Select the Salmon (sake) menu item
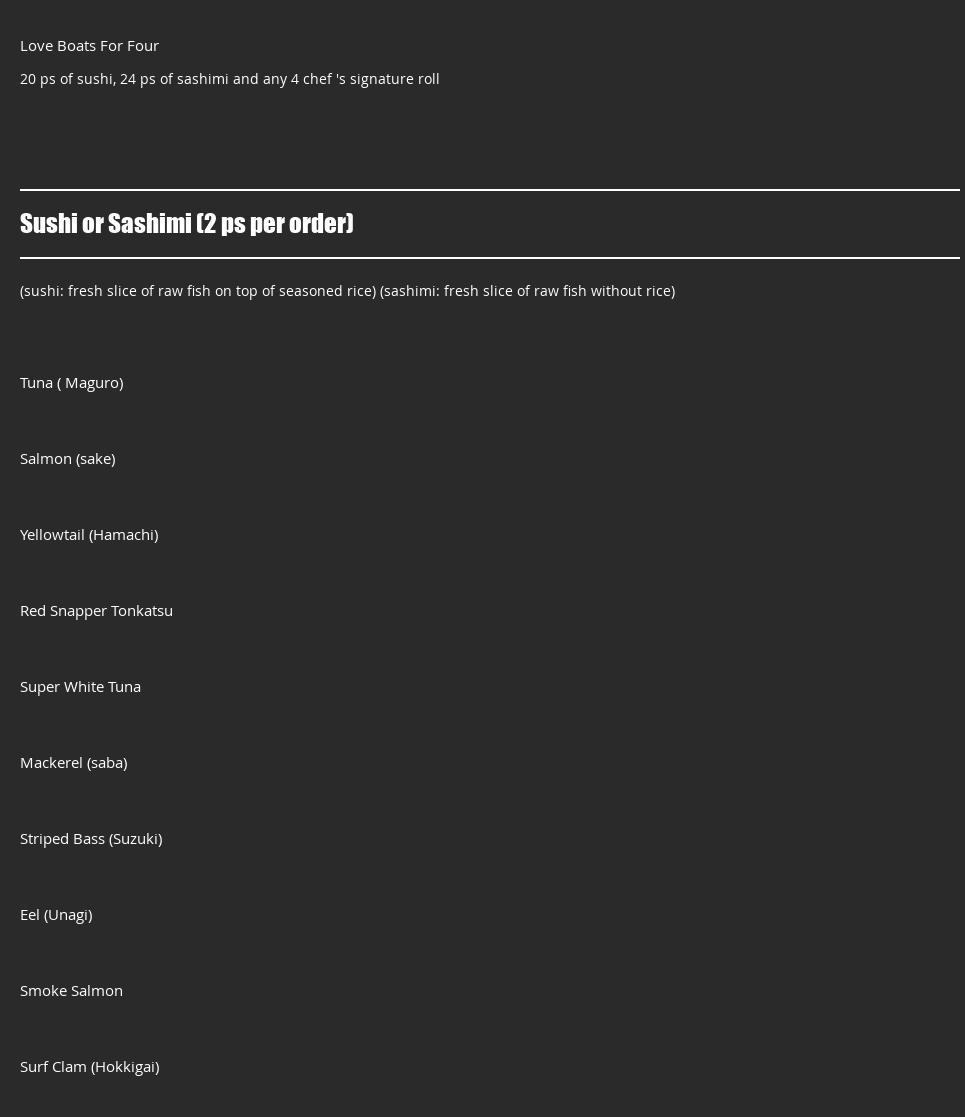 [x=67, y=458]
